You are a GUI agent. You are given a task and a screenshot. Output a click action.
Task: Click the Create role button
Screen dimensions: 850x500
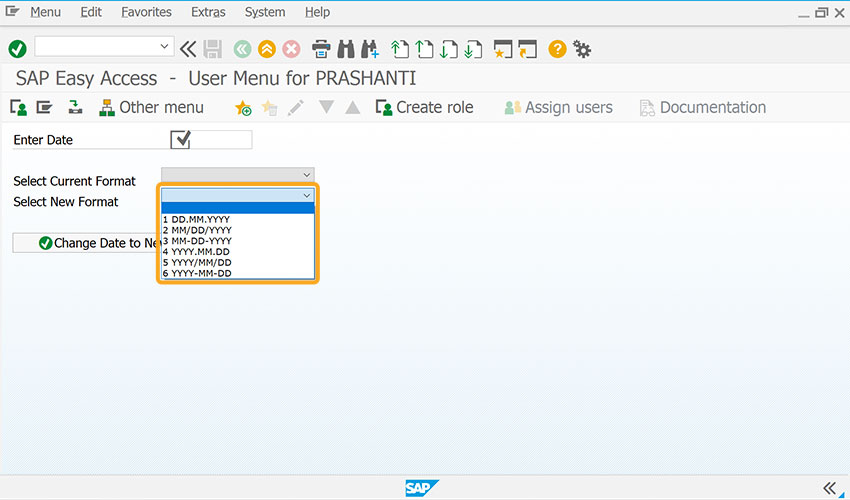click(424, 107)
